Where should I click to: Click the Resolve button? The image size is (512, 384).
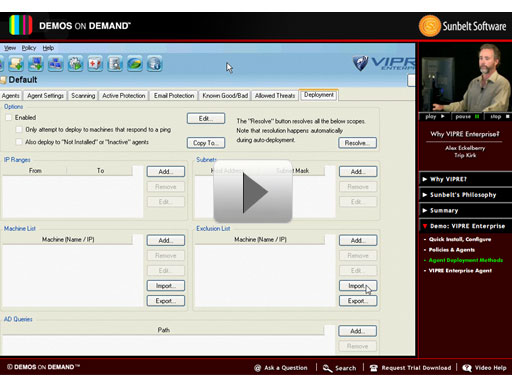(x=358, y=143)
